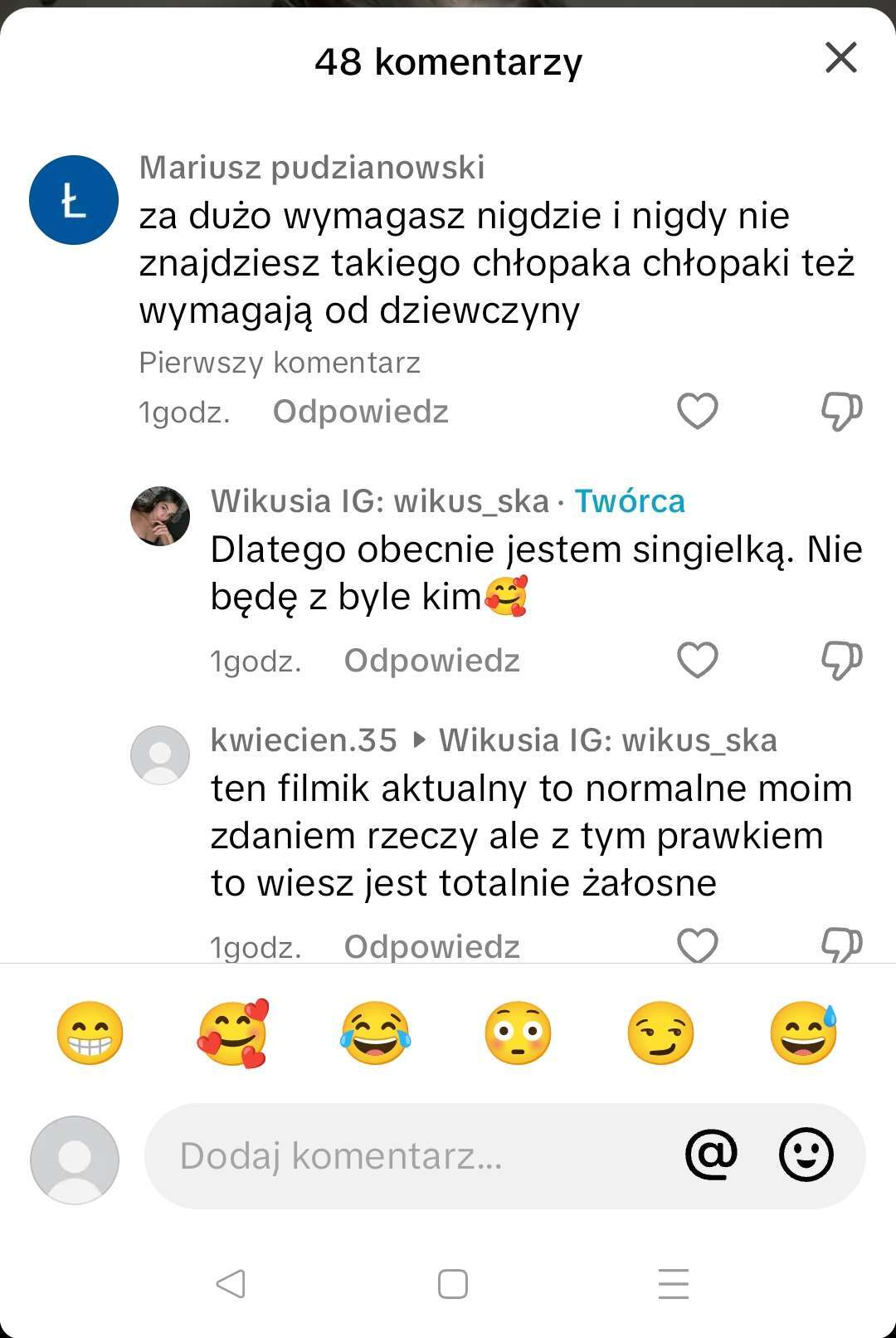This screenshot has width=896, height=1338.
Task: Click the Dodaj komentarz input field
Action: pos(398,1156)
